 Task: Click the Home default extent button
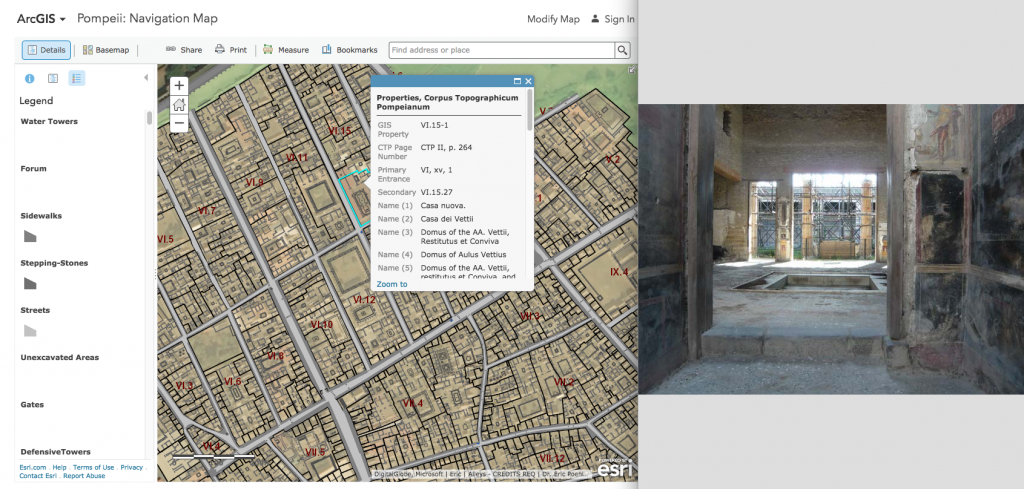pos(179,104)
